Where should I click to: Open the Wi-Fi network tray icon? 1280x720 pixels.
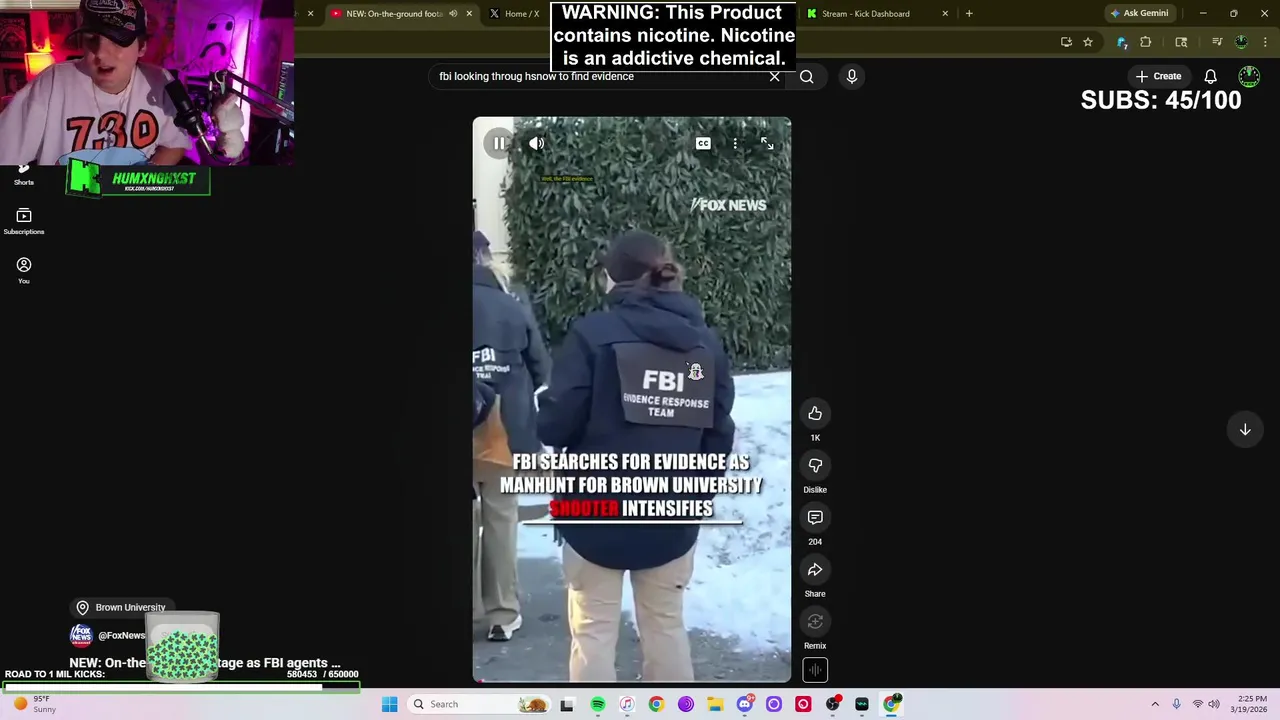click(x=1197, y=704)
